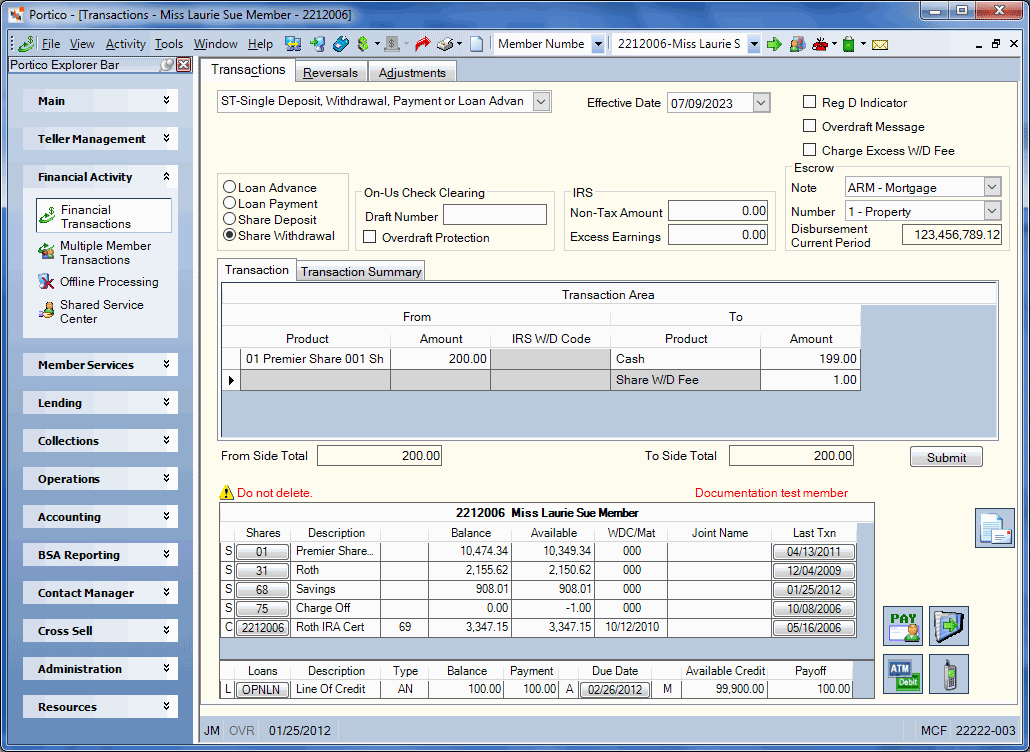Viewport: 1030px width, 752px height.
Task: Click the Excess Earnings field
Action: (718, 235)
